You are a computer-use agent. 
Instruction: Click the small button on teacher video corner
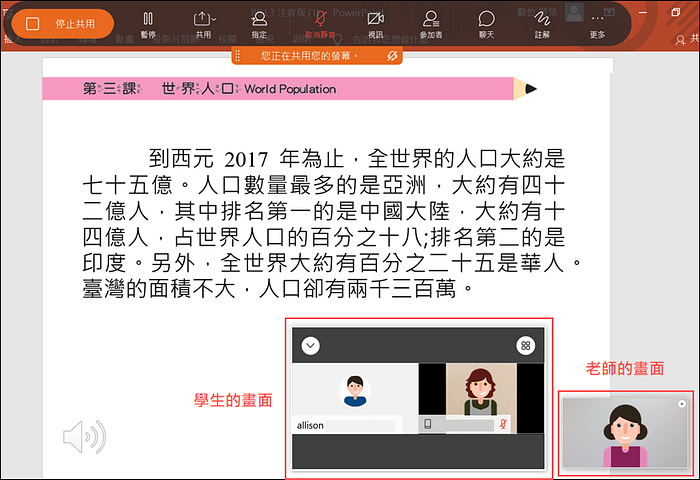682,404
